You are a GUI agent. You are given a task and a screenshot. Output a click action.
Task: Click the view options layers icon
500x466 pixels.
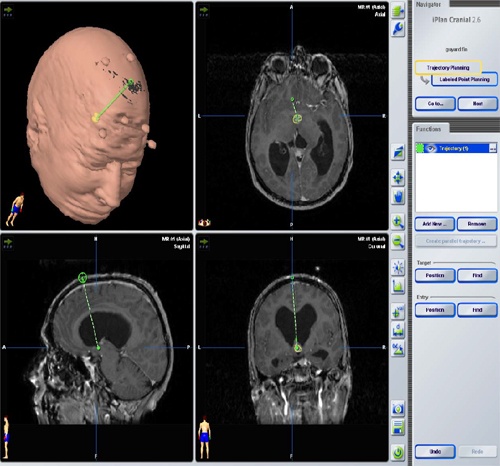pyautogui.click(x=398, y=152)
